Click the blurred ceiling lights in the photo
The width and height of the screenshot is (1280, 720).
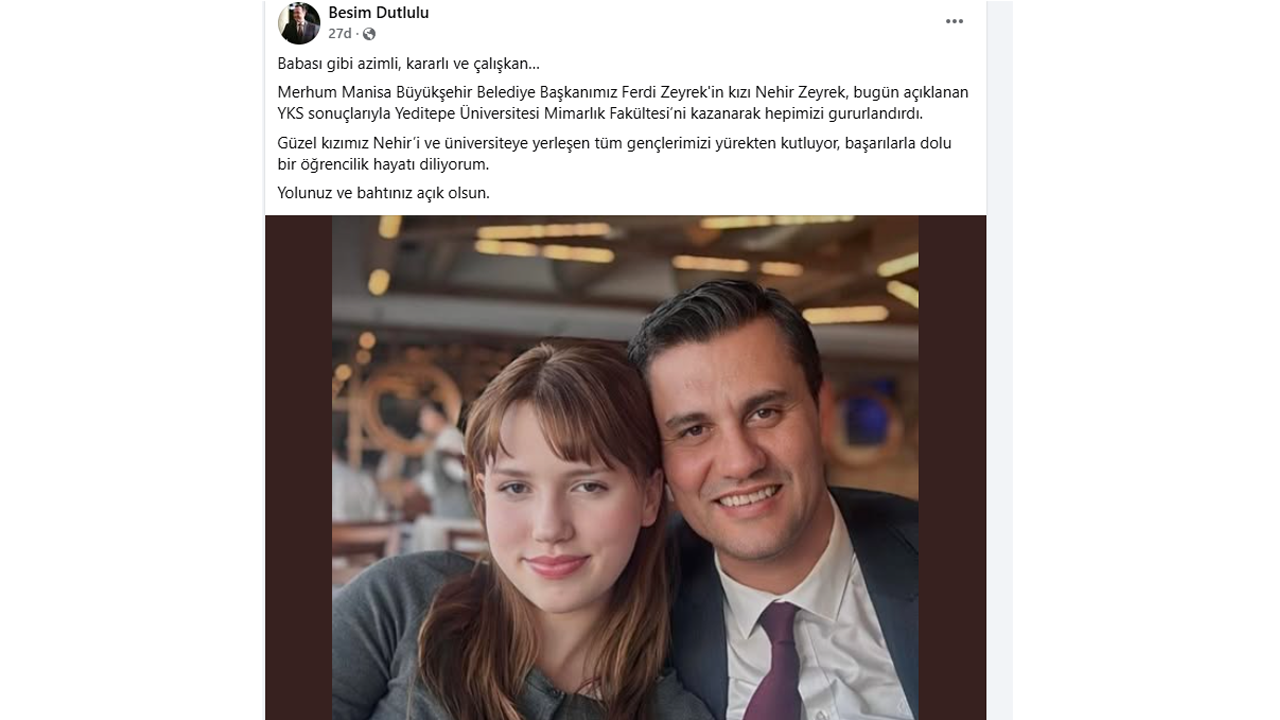tap(545, 245)
